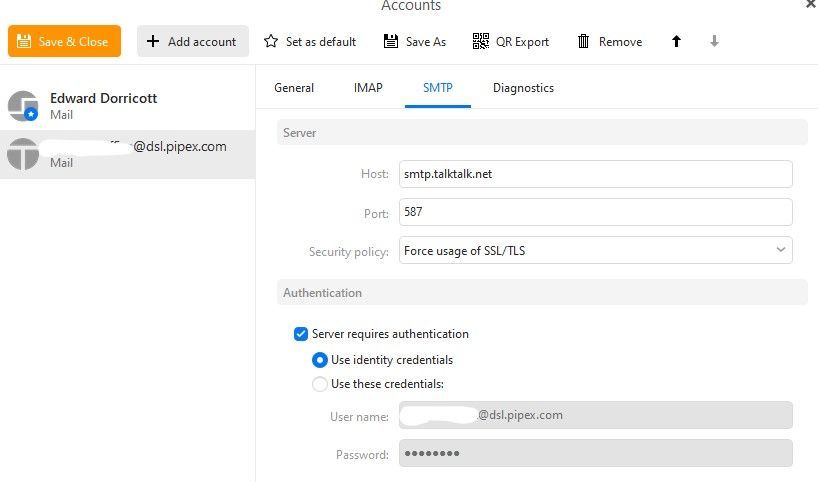Click the disabled User name field

tap(596, 415)
